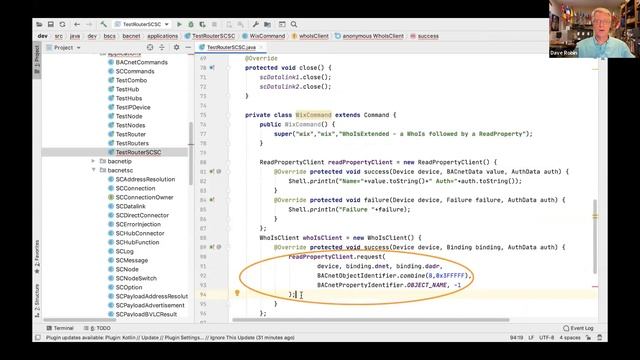Open the Terminal tool window
The height and width of the screenshot is (360, 640).
[60, 328]
